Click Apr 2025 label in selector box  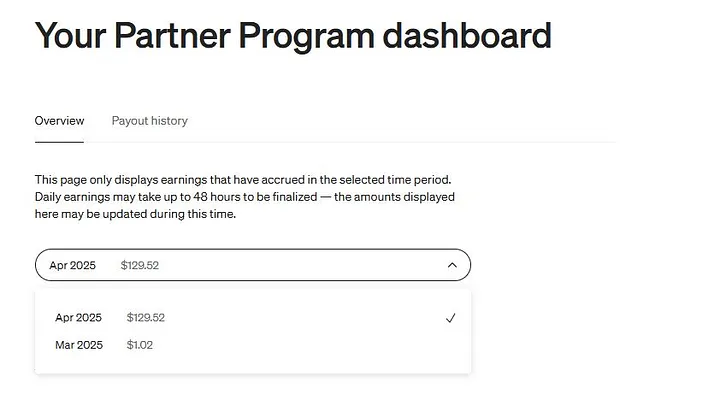(73, 265)
